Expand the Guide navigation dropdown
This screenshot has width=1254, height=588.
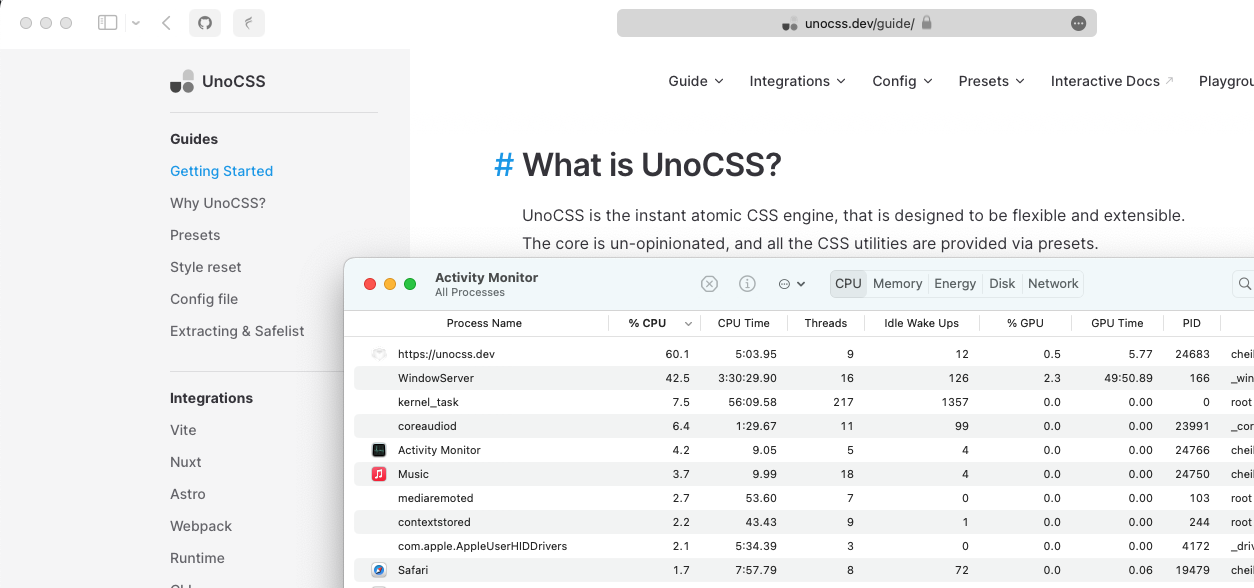tap(695, 81)
